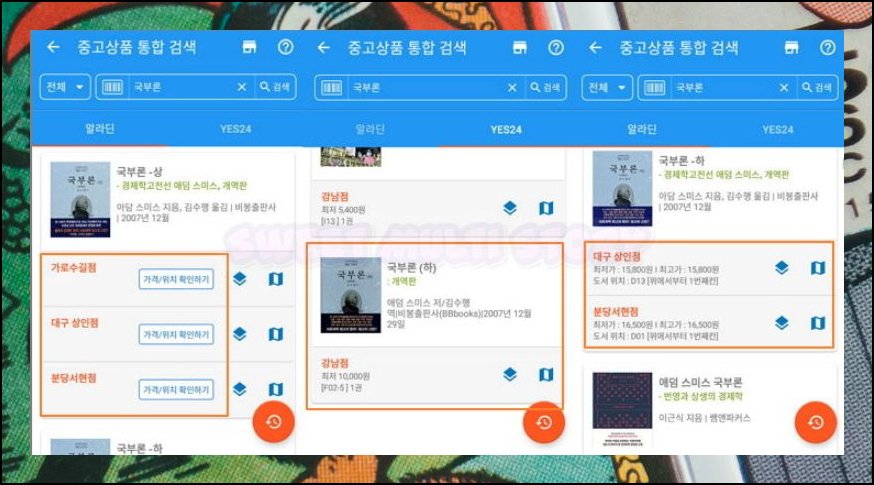Tap the 최저 10,000원 price text under 강남점
This screenshot has width=874, height=485.
346,376
